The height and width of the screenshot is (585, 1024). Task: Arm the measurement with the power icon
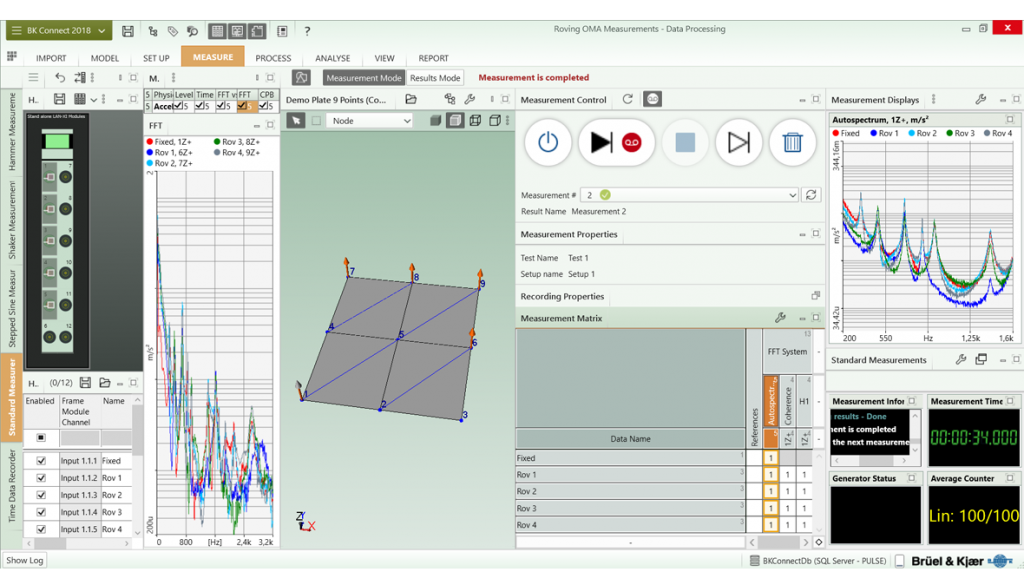click(548, 141)
